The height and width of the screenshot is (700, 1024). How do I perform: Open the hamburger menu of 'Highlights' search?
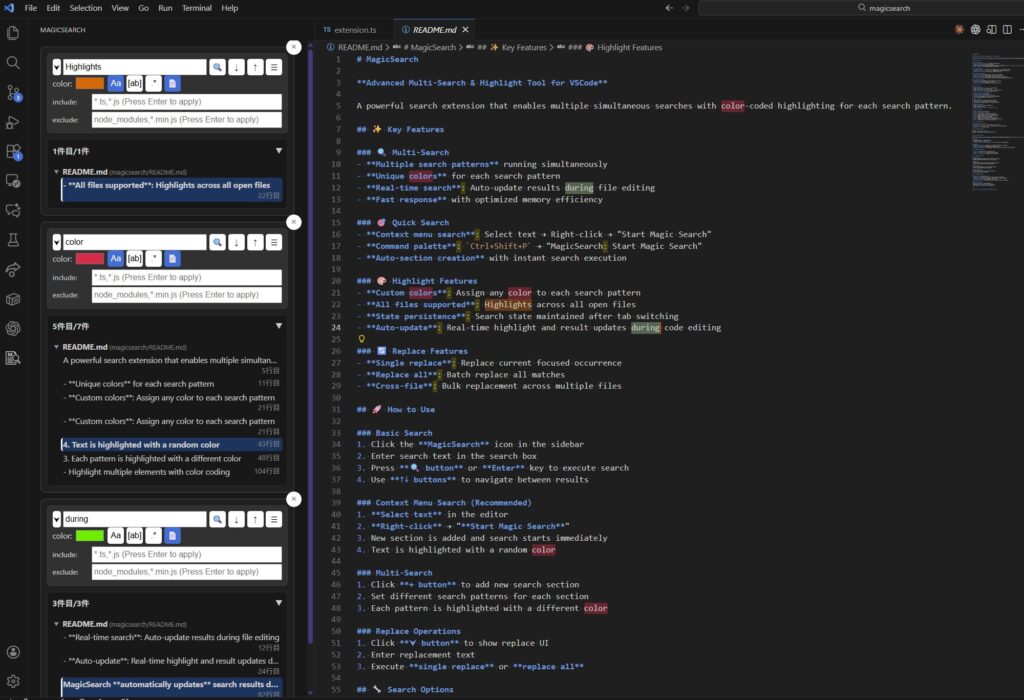pyautogui.click(x=274, y=67)
